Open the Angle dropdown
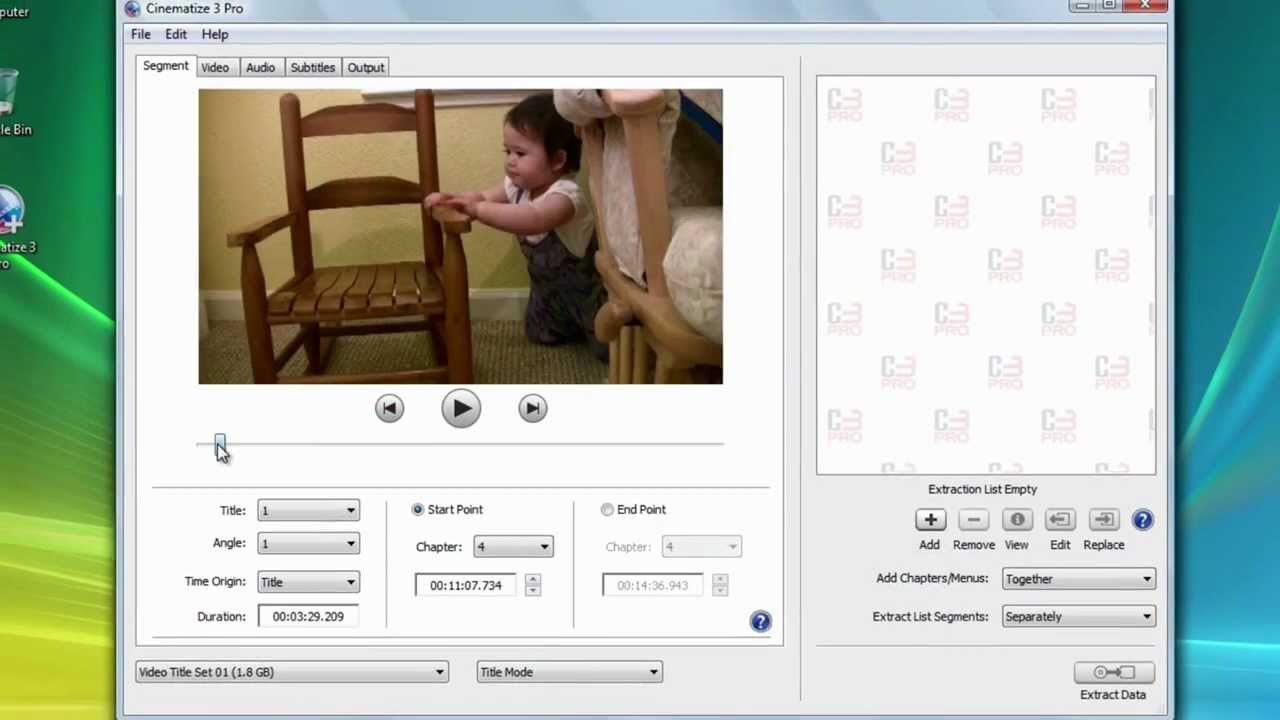 [308, 544]
